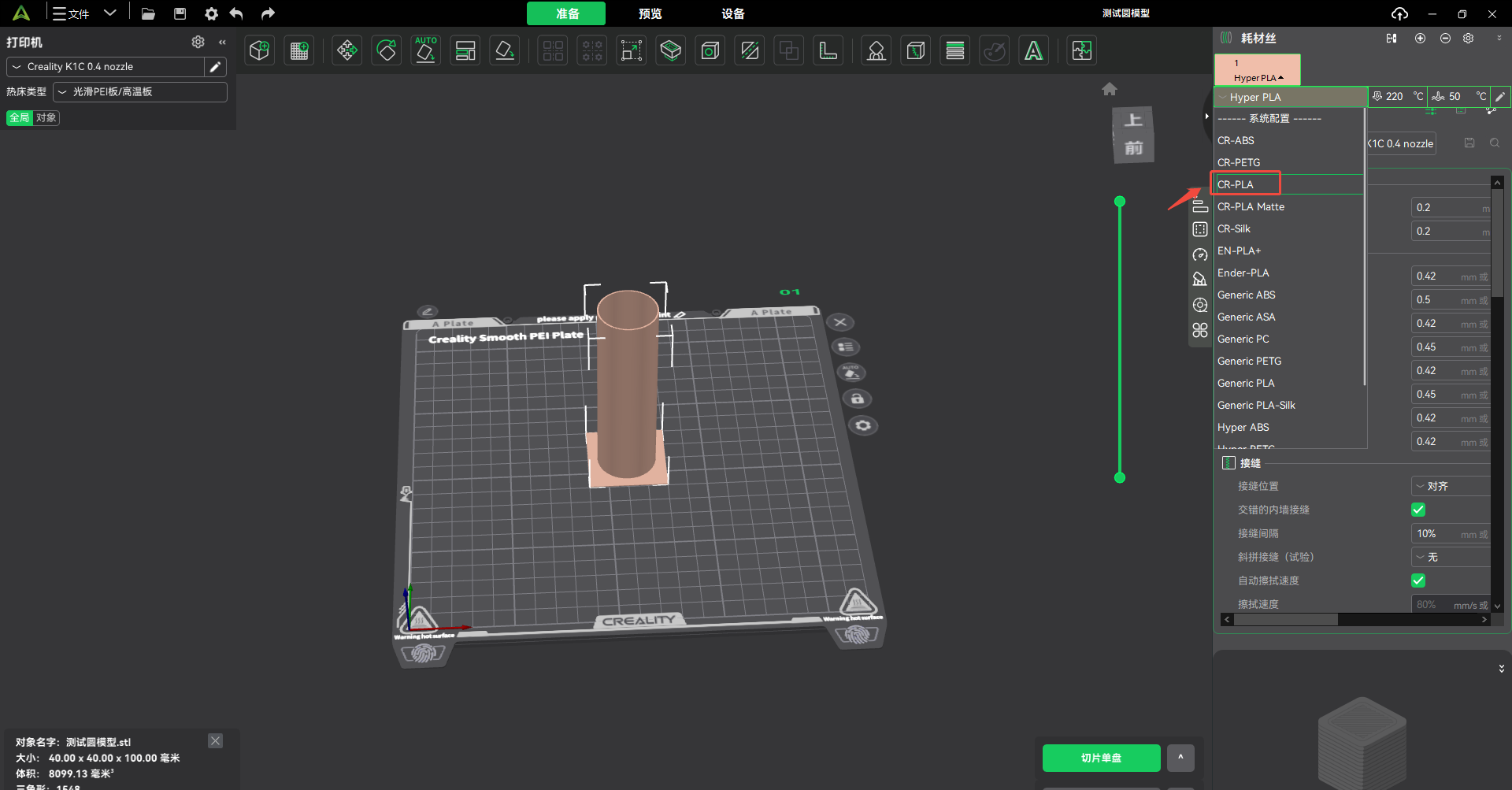Screen dimensions: 1512x790
Task: Click filament slot 1 Hyper PLA
Action: coord(1258,70)
